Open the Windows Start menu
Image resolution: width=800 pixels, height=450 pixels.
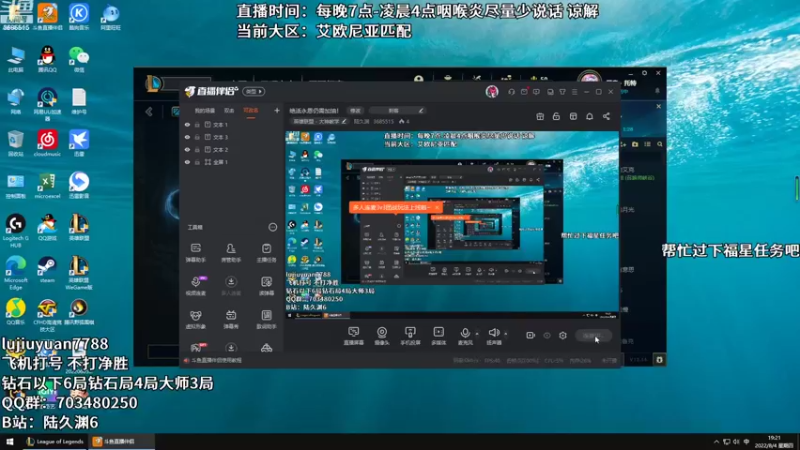[10, 441]
